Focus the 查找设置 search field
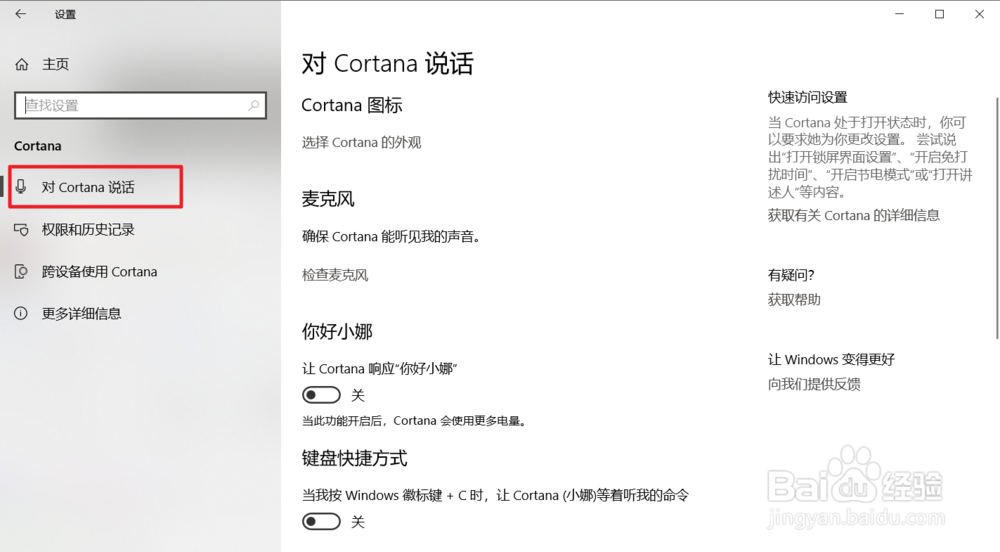Screen dimensions: 1000x552 click(140, 105)
